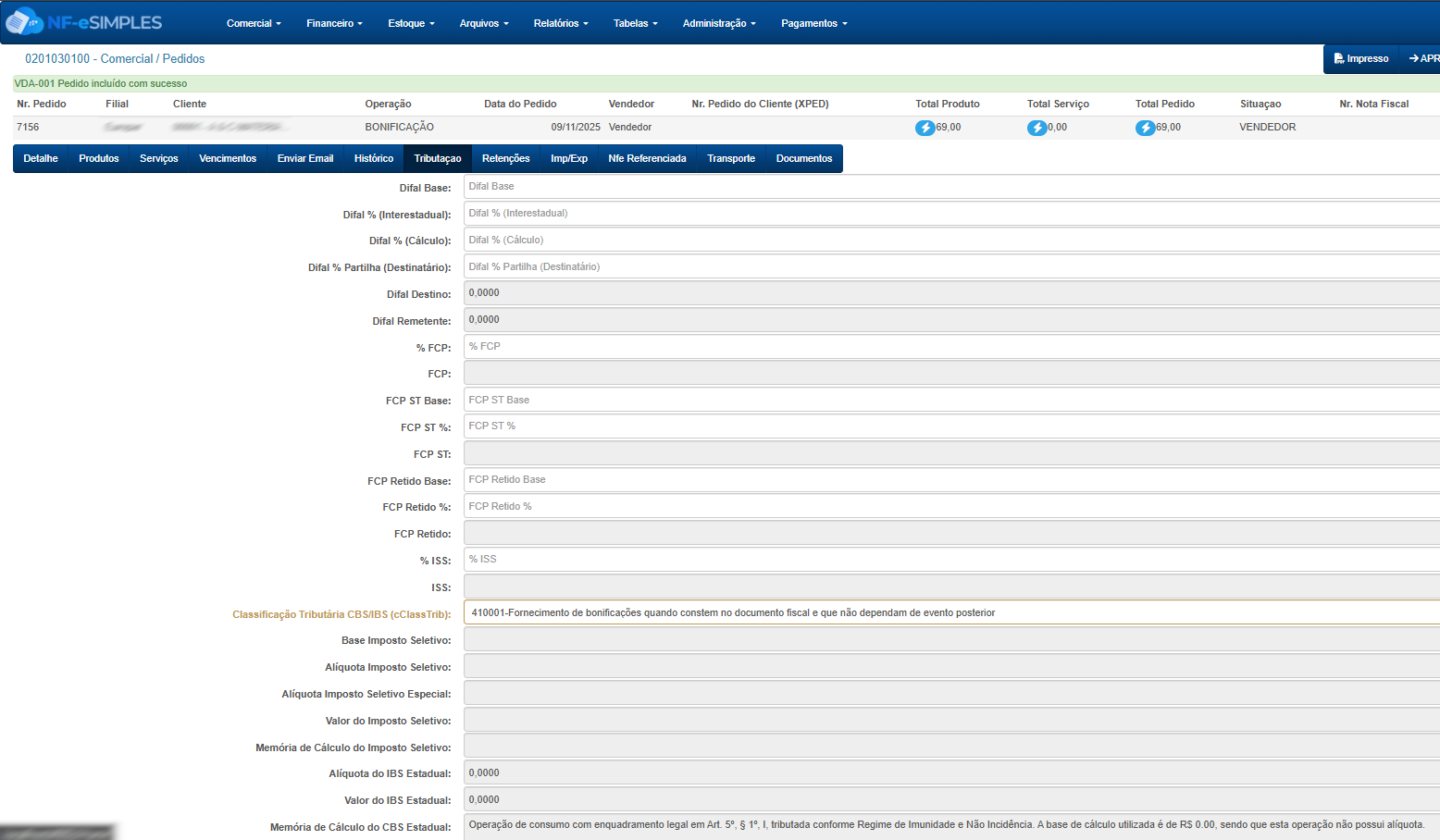The height and width of the screenshot is (840, 1440).
Task: Click the arrow APR button
Action: coord(1423,58)
